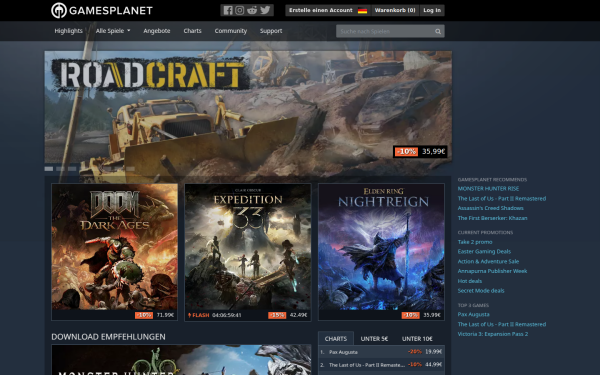Open the Twitter social icon

(x=265, y=10)
